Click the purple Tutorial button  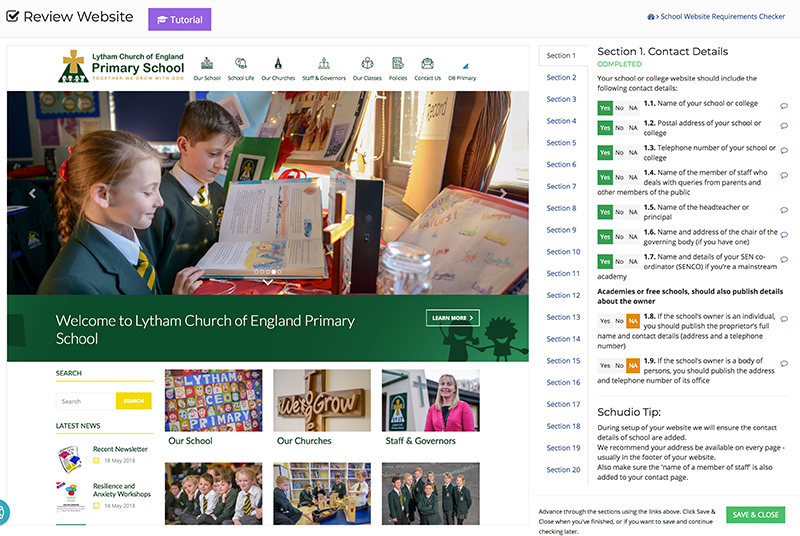click(x=180, y=19)
